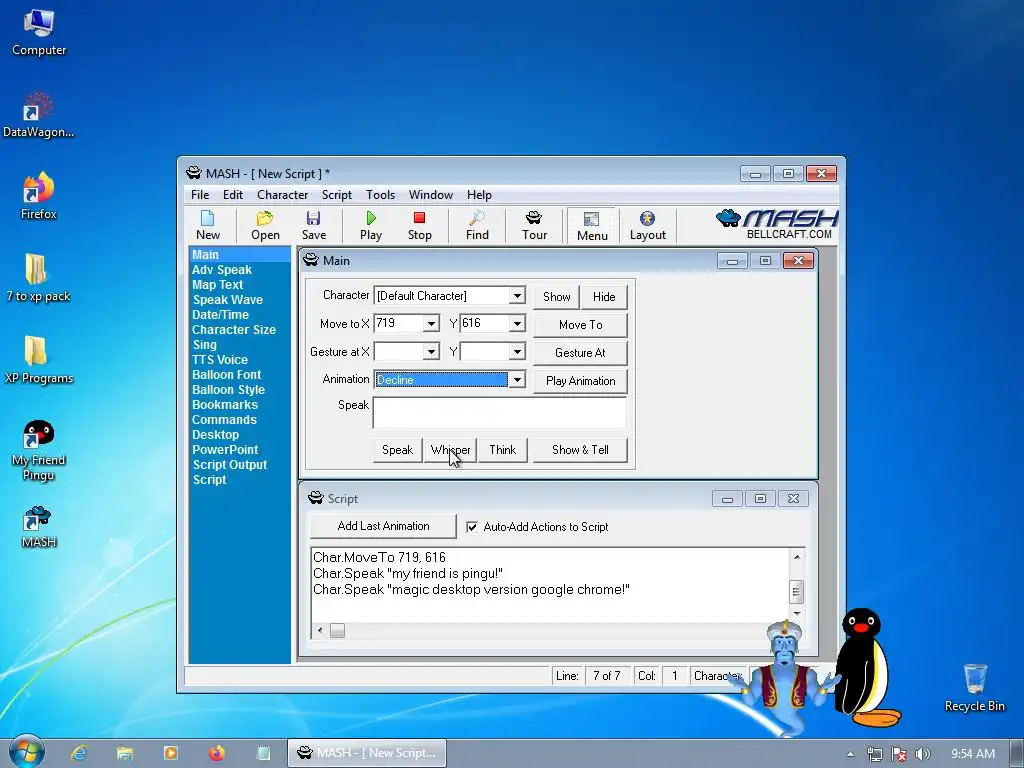Select Adv Speak in the sidebar
This screenshot has height=768, width=1024.
tap(221, 270)
